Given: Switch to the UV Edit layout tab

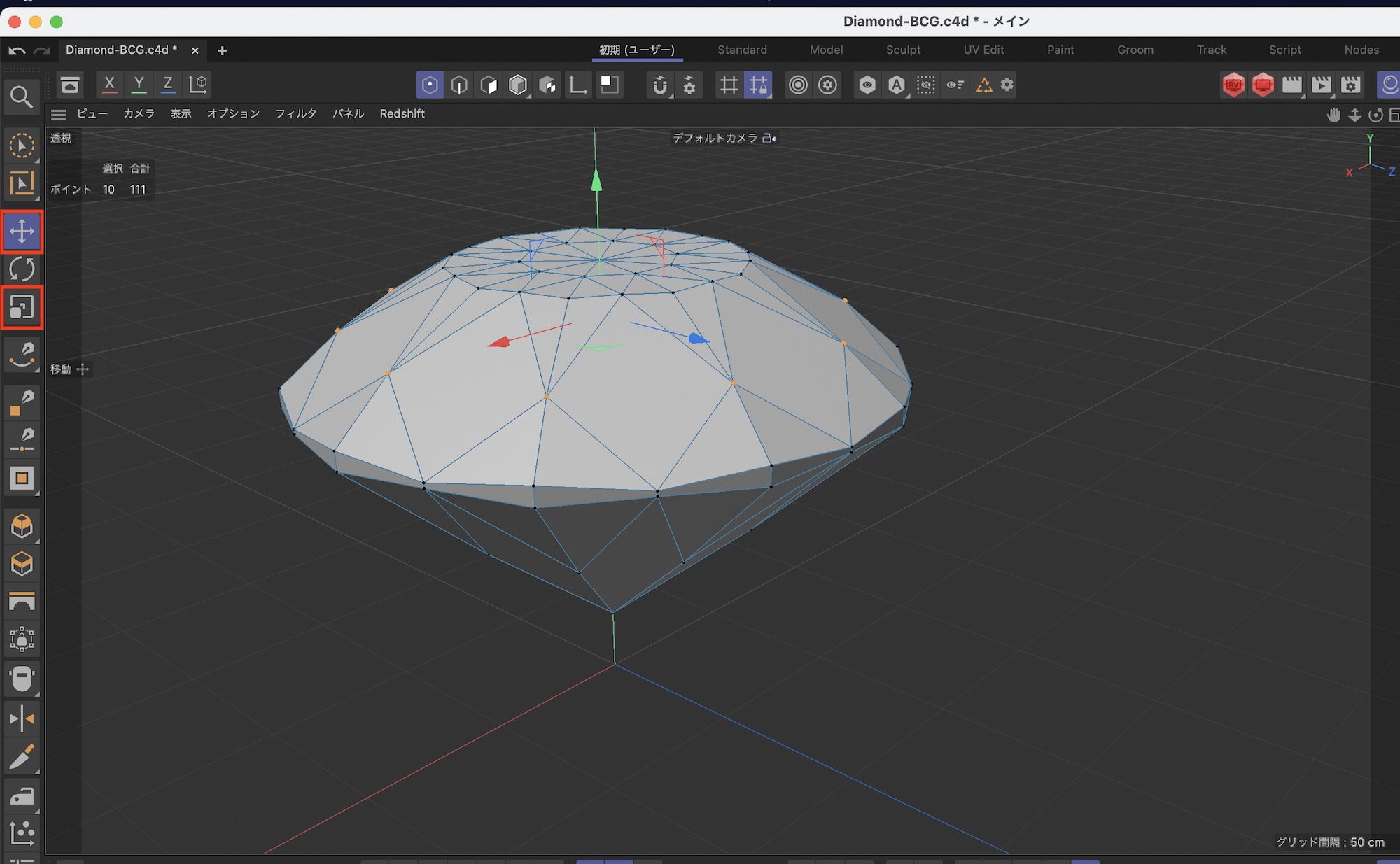Looking at the screenshot, I should pyautogui.click(x=983, y=50).
